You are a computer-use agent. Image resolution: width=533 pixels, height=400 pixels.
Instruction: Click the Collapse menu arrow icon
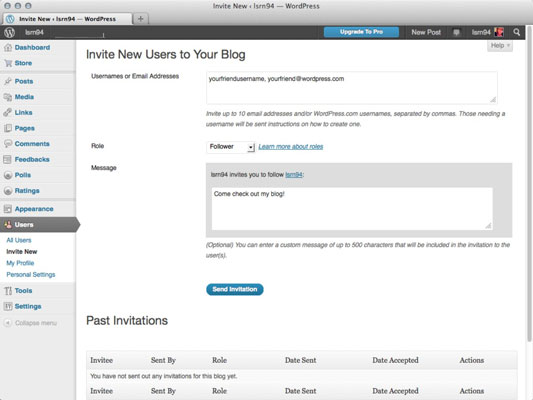click(8, 323)
